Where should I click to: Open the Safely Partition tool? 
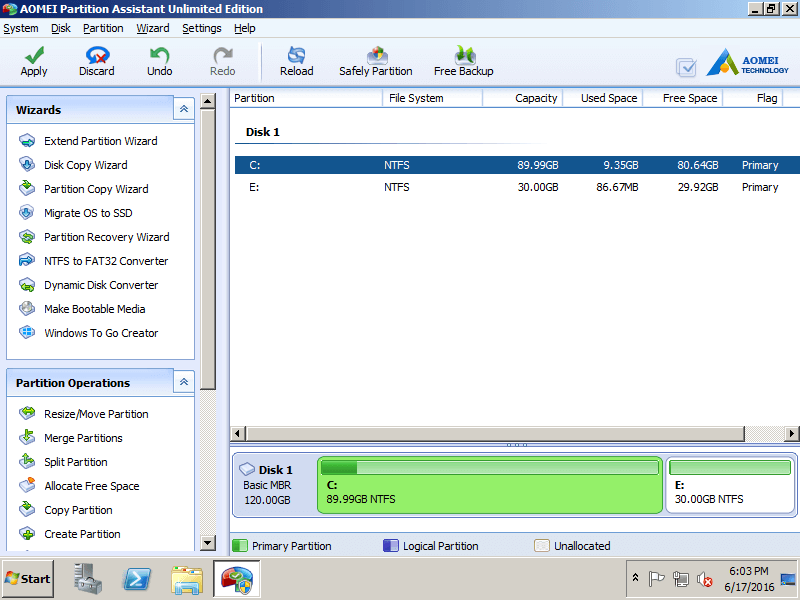pyautogui.click(x=376, y=56)
